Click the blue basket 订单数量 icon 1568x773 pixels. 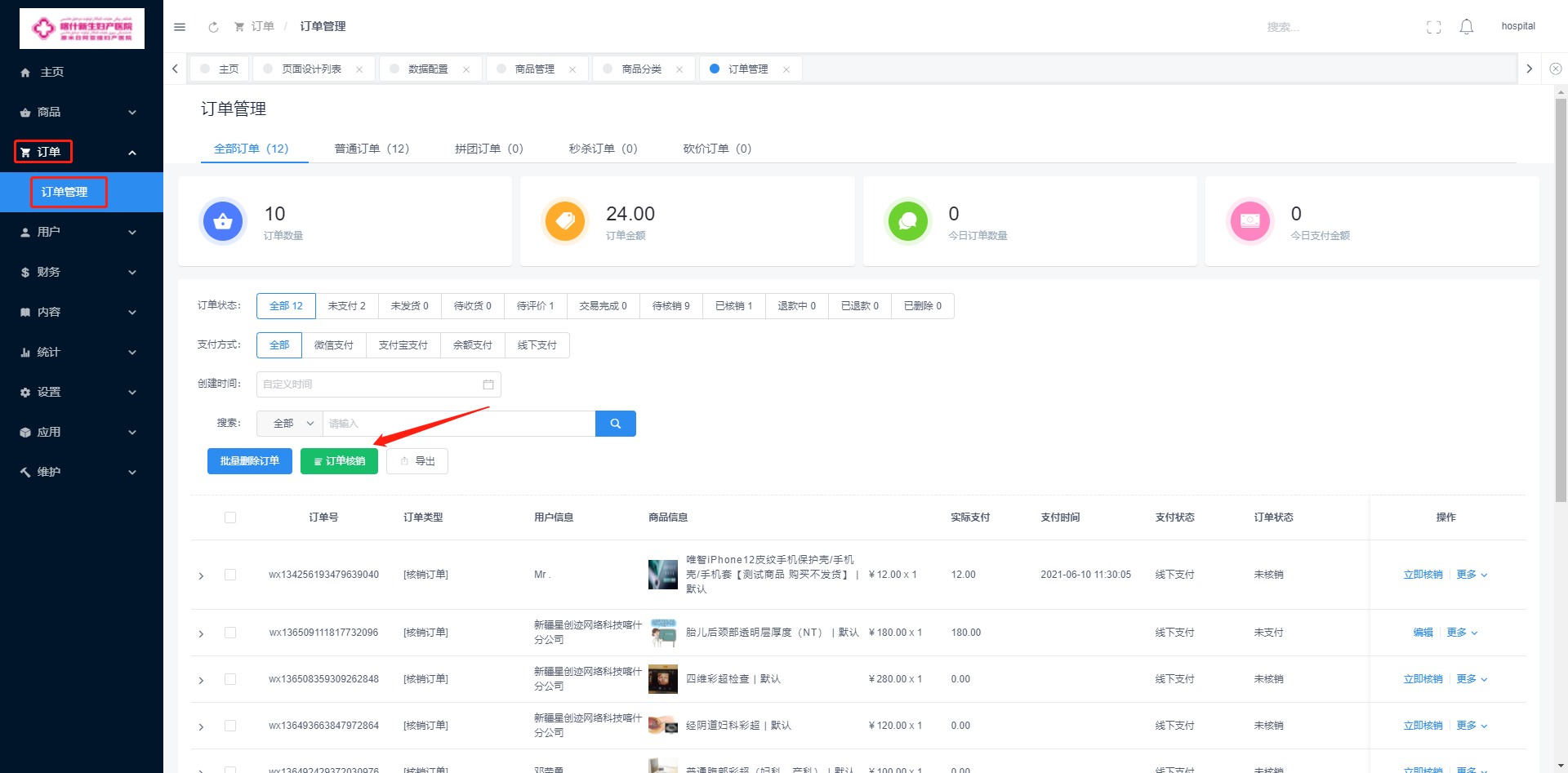point(223,221)
